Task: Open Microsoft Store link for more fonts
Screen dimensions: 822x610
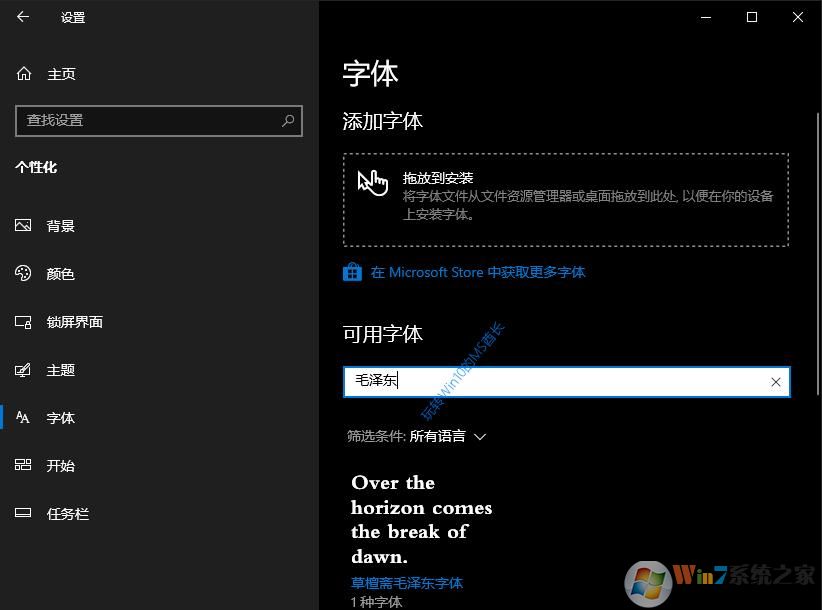Action: coord(478,273)
